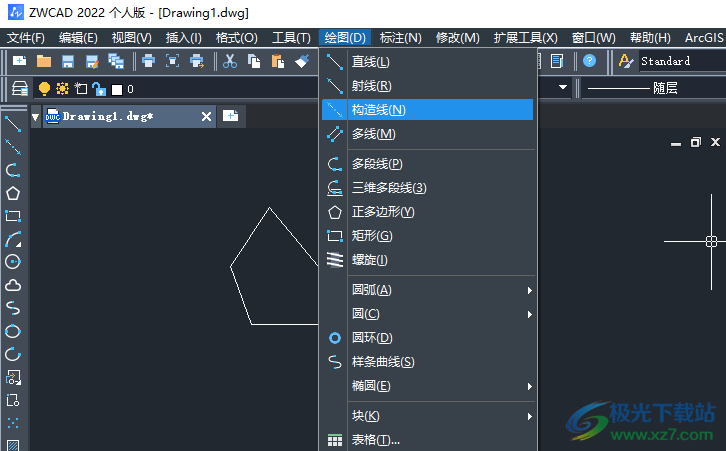The width and height of the screenshot is (726, 451).
Task: Choose 多线(M) from the Draw menu
Action: (x=427, y=134)
